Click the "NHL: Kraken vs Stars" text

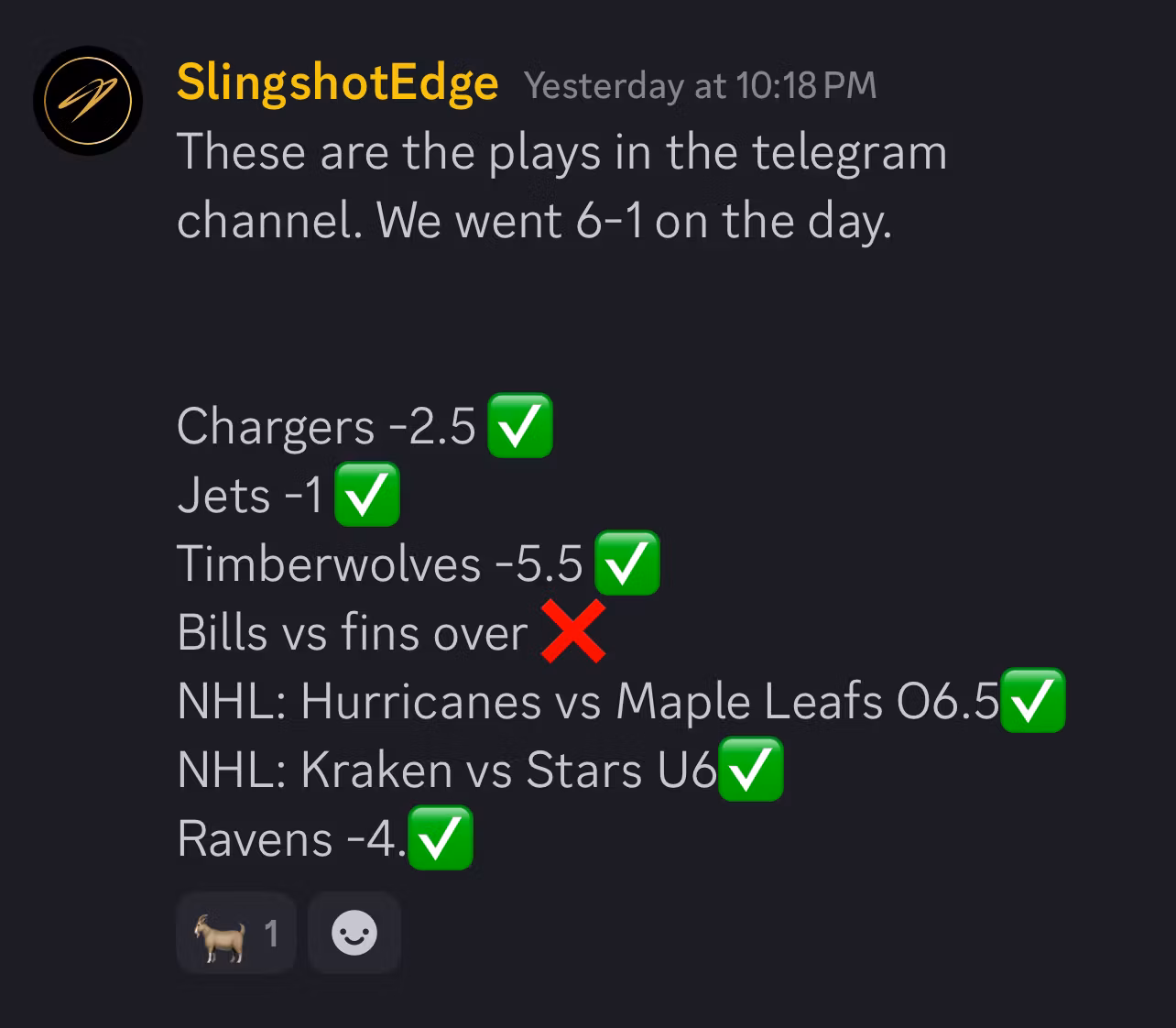[409, 771]
